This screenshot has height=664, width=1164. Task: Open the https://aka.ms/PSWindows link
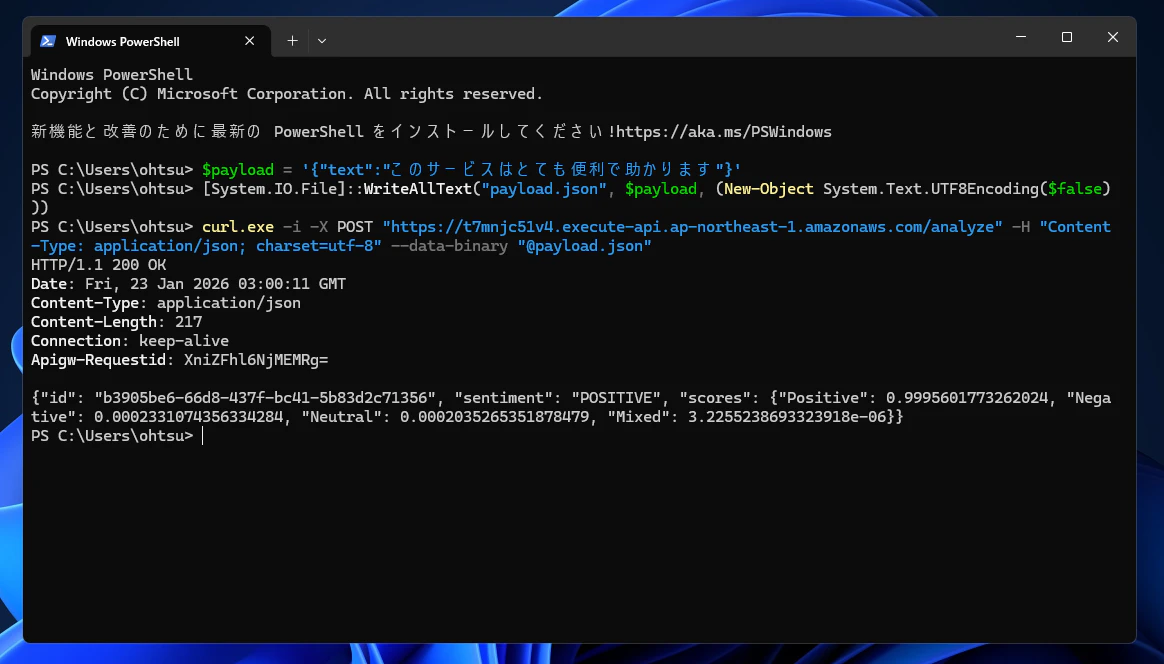coord(724,131)
